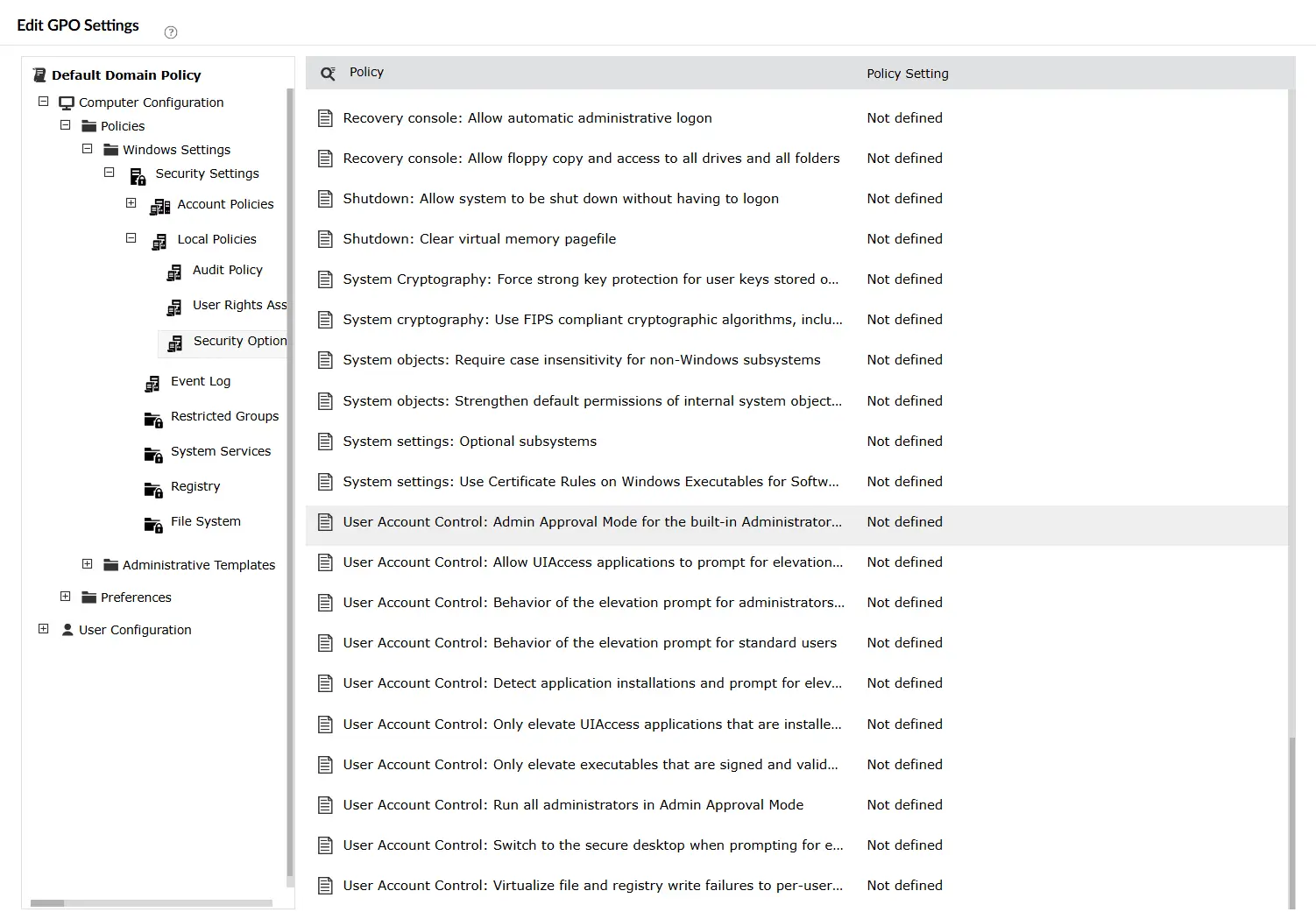
Task: Expand the User Configuration node
Action: click(x=43, y=629)
